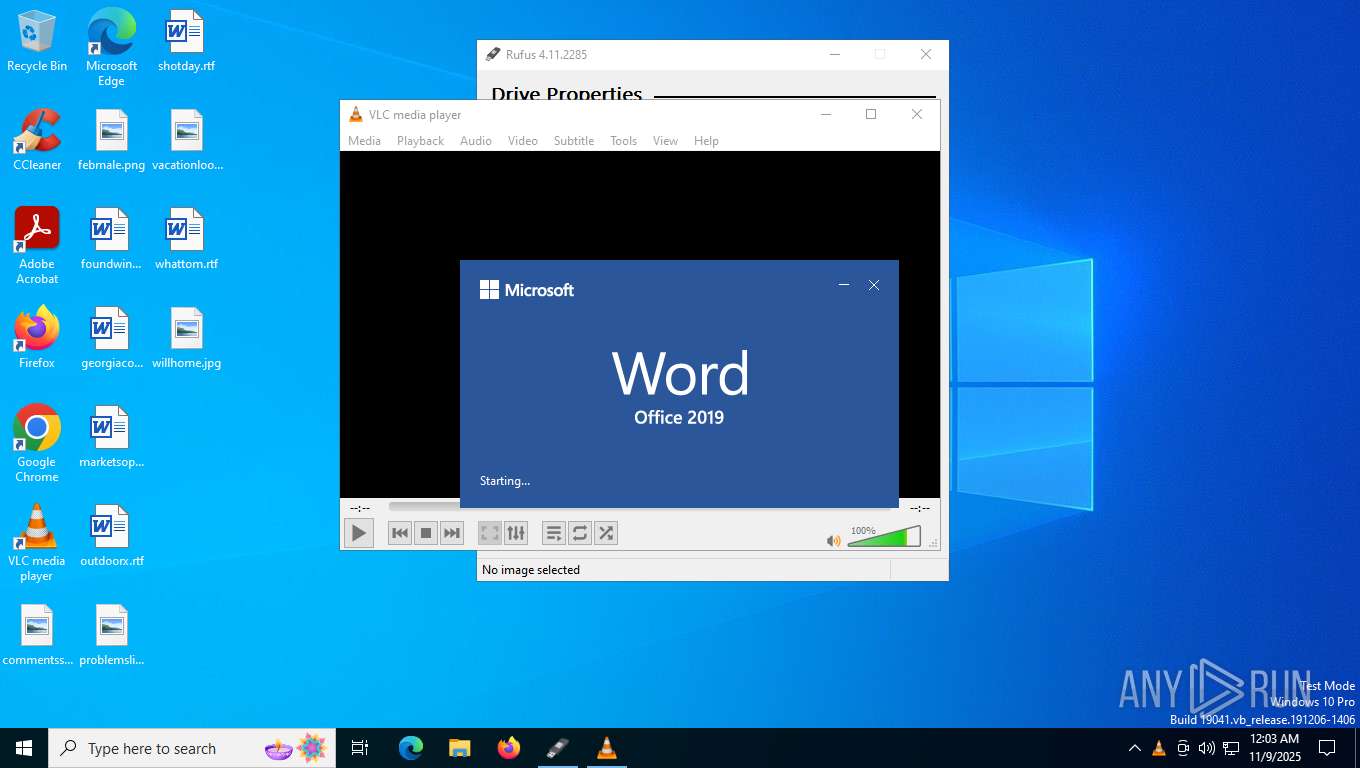Viewport: 1360px width, 768px height.
Task: Select the Recycle Bin desktop icon
Action: click(x=37, y=41)
